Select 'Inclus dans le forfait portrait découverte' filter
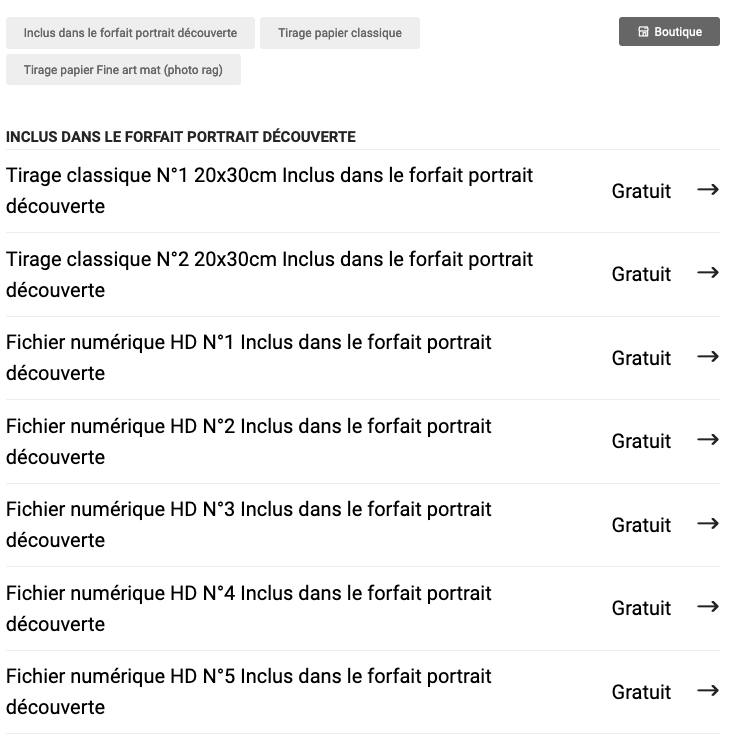 [130, 33]
